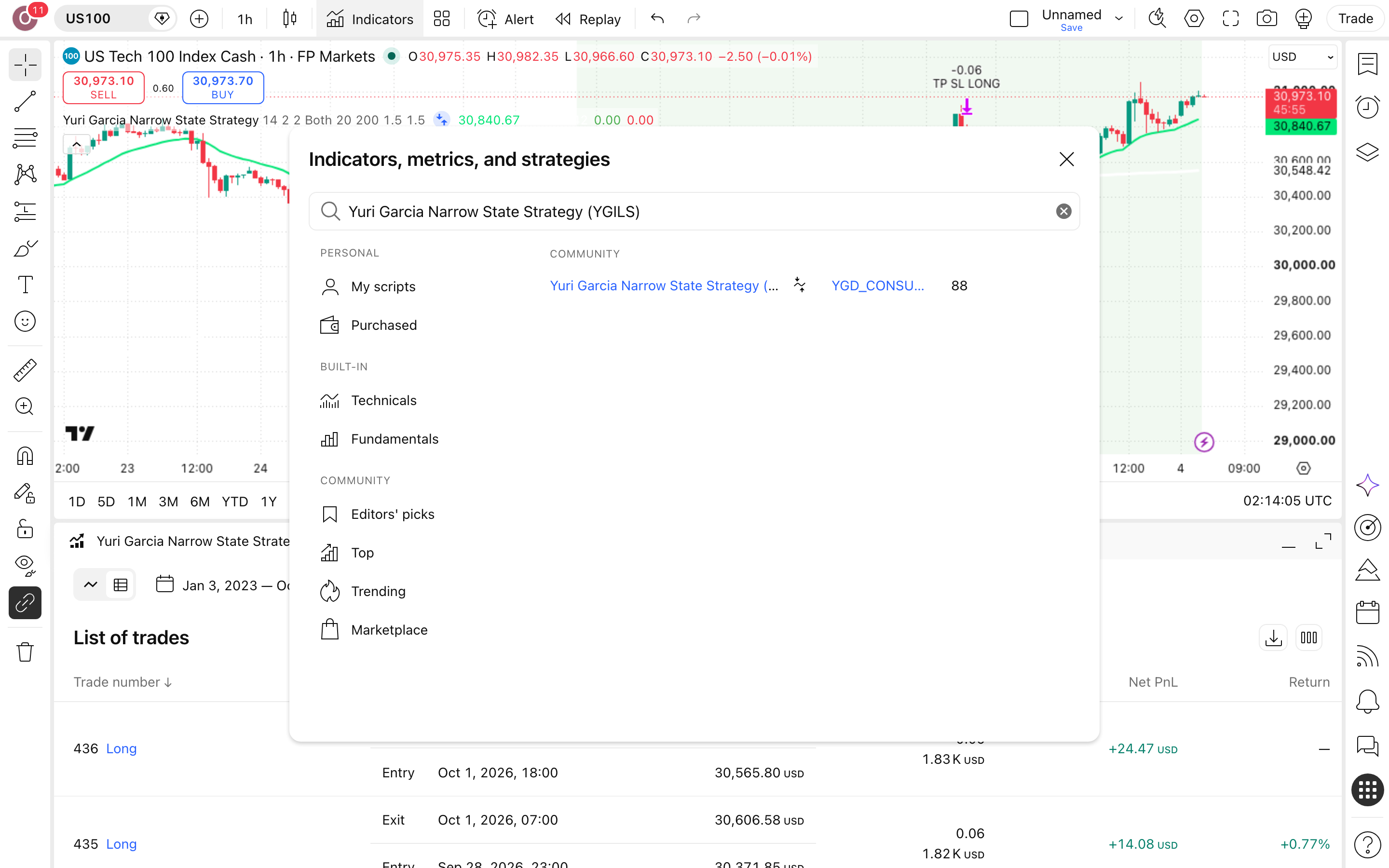Open the emoji and icons tool
Screen dimensions: 1389x868
click(x=25, y=322)
